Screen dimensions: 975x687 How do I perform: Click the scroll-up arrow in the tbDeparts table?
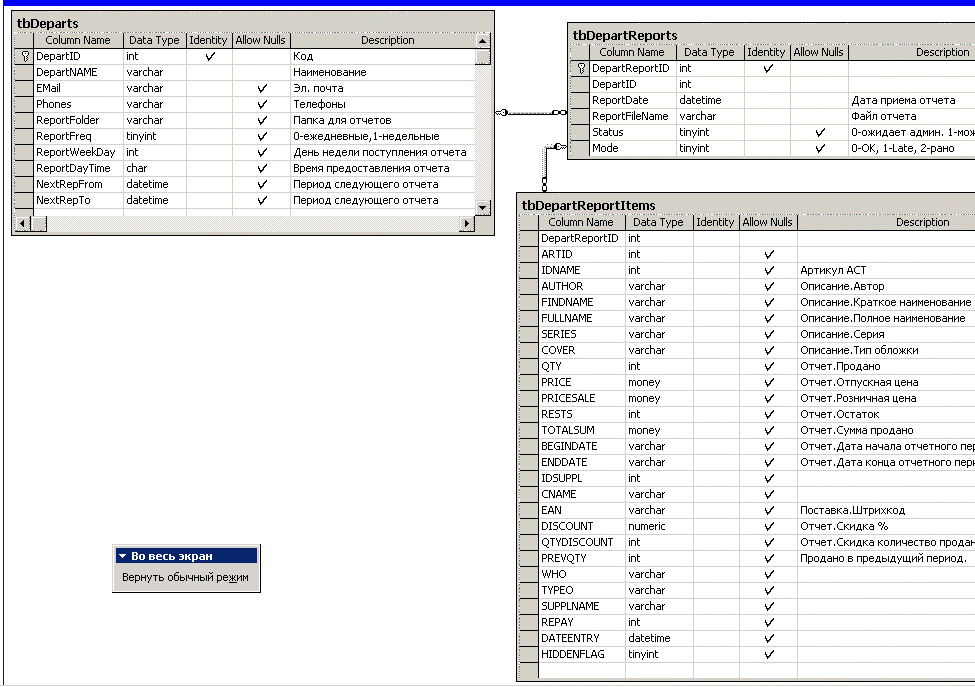coord(483,41)
